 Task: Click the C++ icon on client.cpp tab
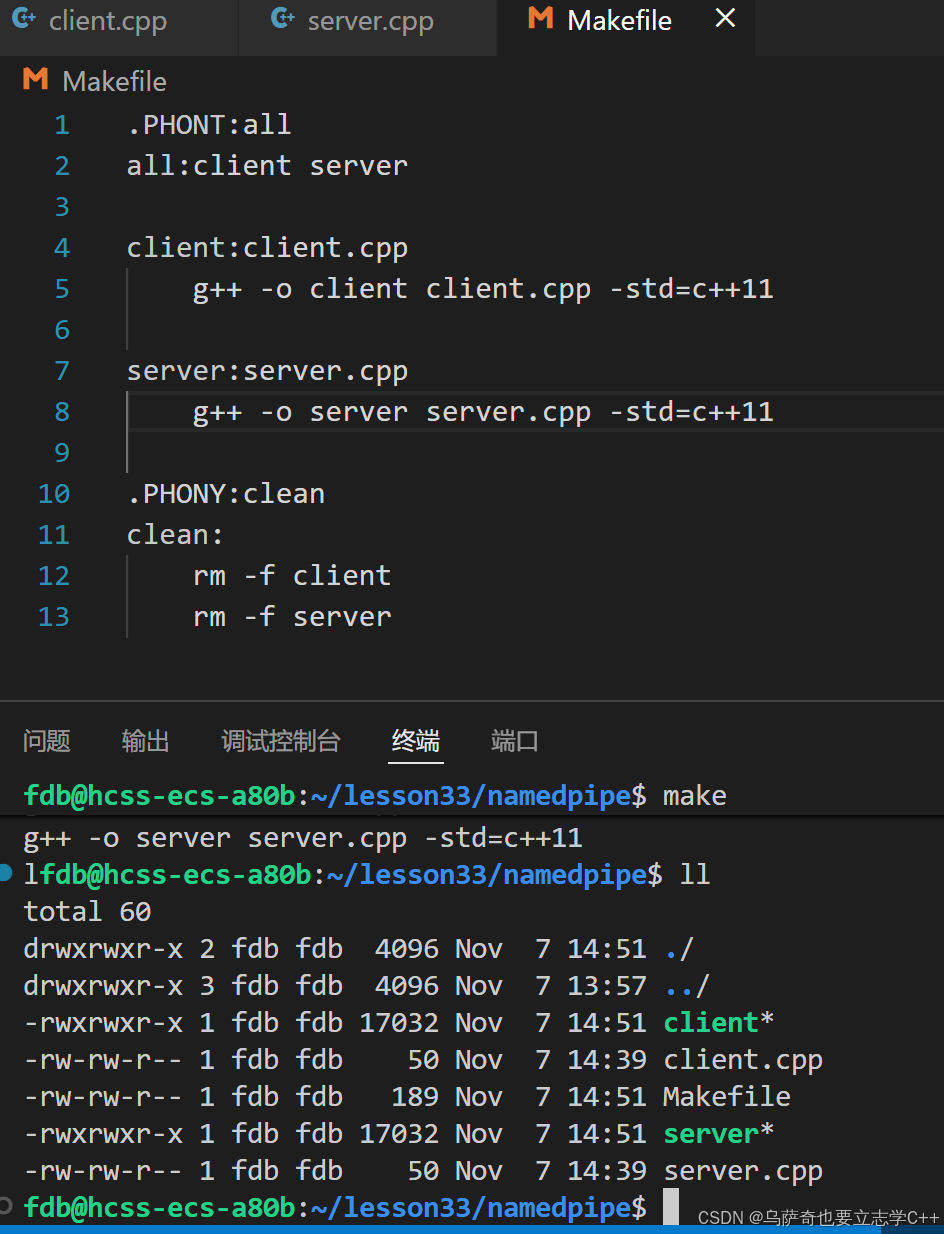(24, 19)
